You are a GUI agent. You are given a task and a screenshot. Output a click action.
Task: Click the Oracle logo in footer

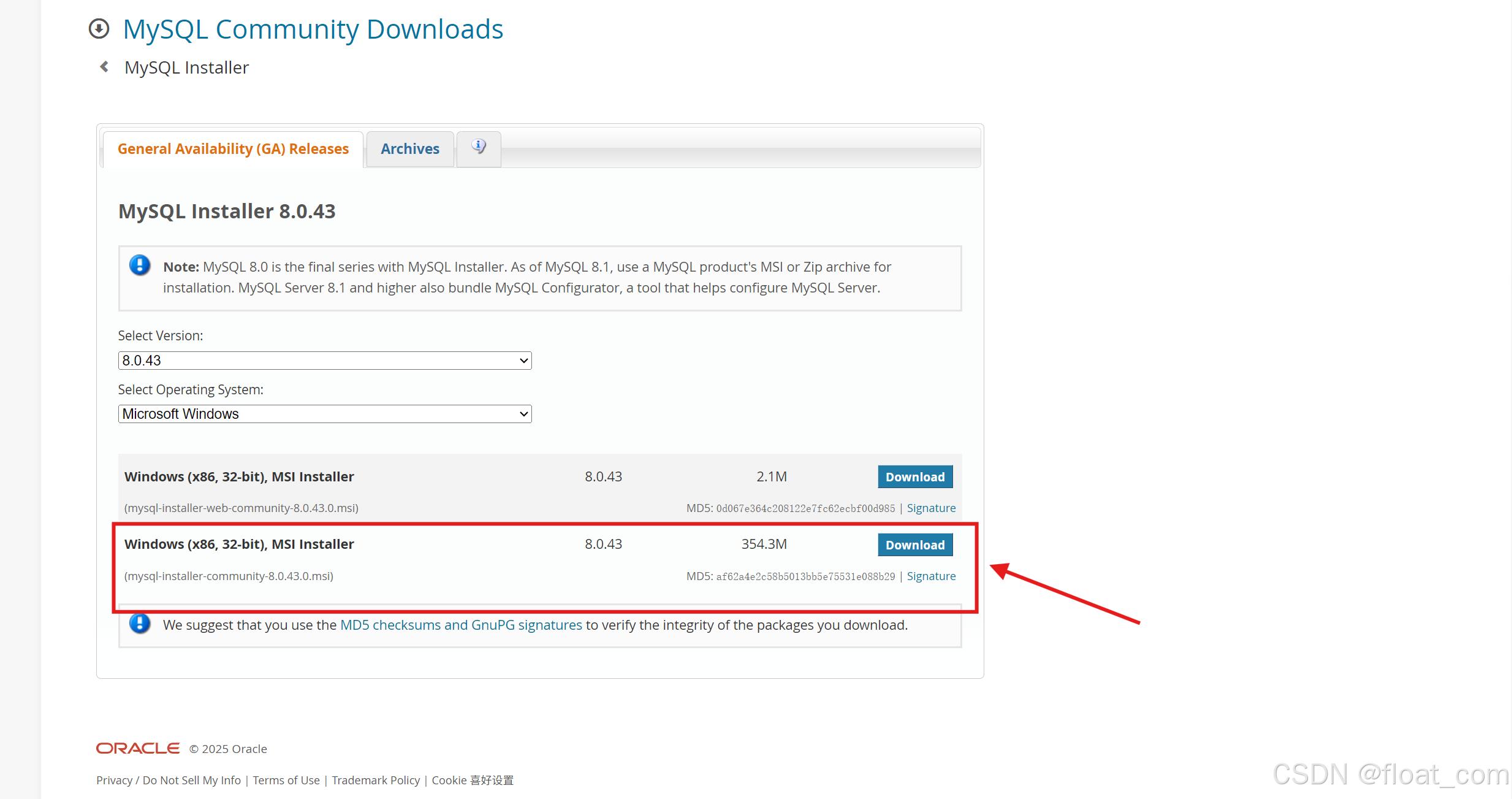(138, 748)
